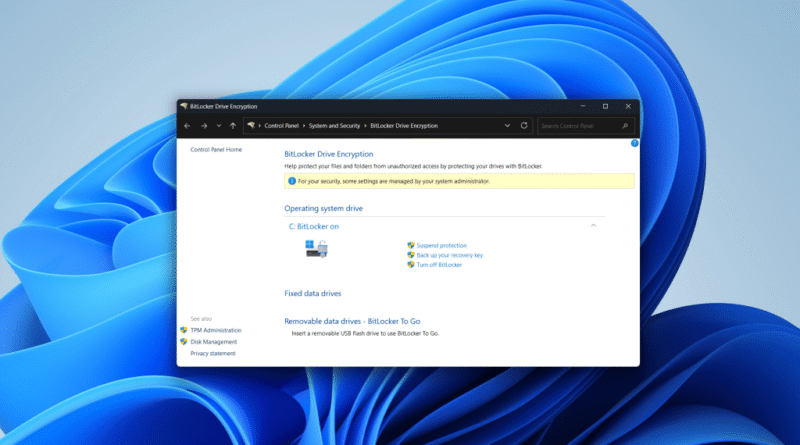Image resolution: width=800 pixels, height=445 pixels.
Task: Refresh the Control Panel view
Action: (524, 126)
